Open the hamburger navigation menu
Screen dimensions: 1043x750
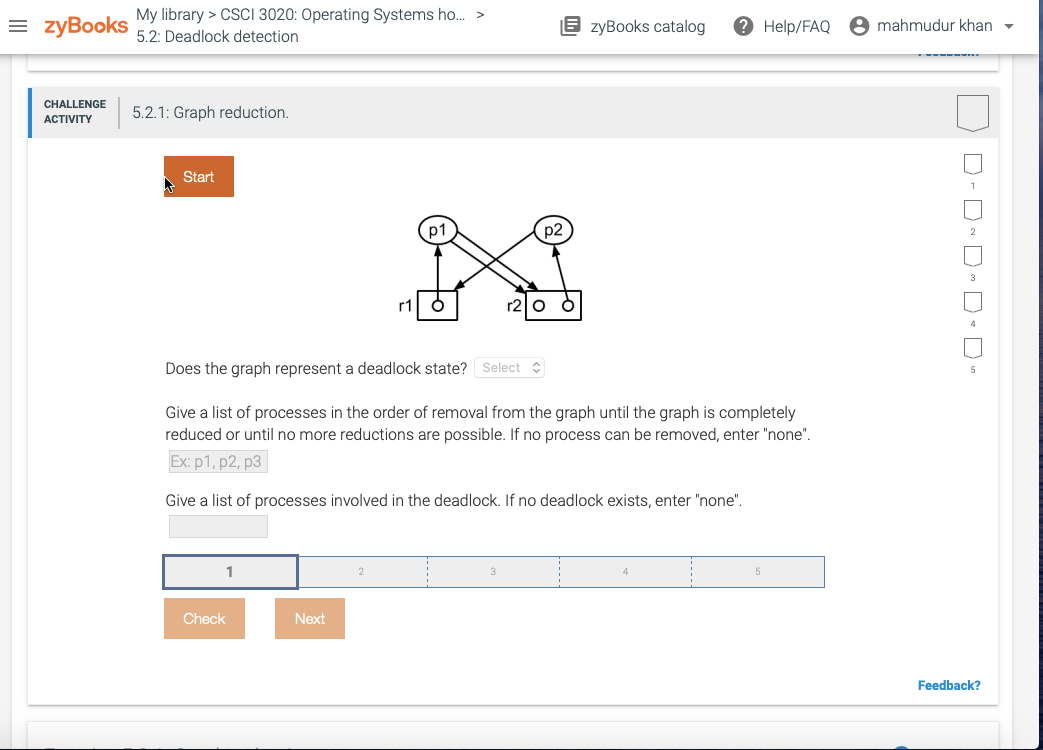[18, 26]
